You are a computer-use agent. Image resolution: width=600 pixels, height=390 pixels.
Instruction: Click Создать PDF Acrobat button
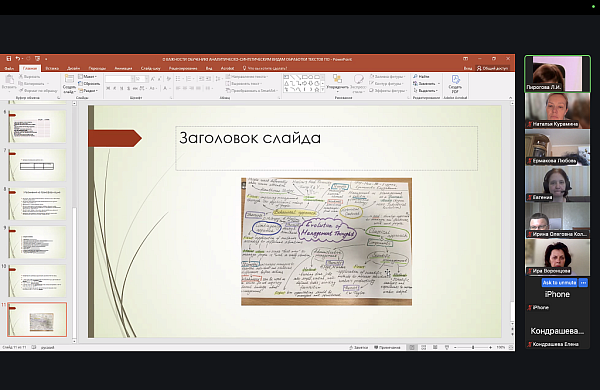455,84
